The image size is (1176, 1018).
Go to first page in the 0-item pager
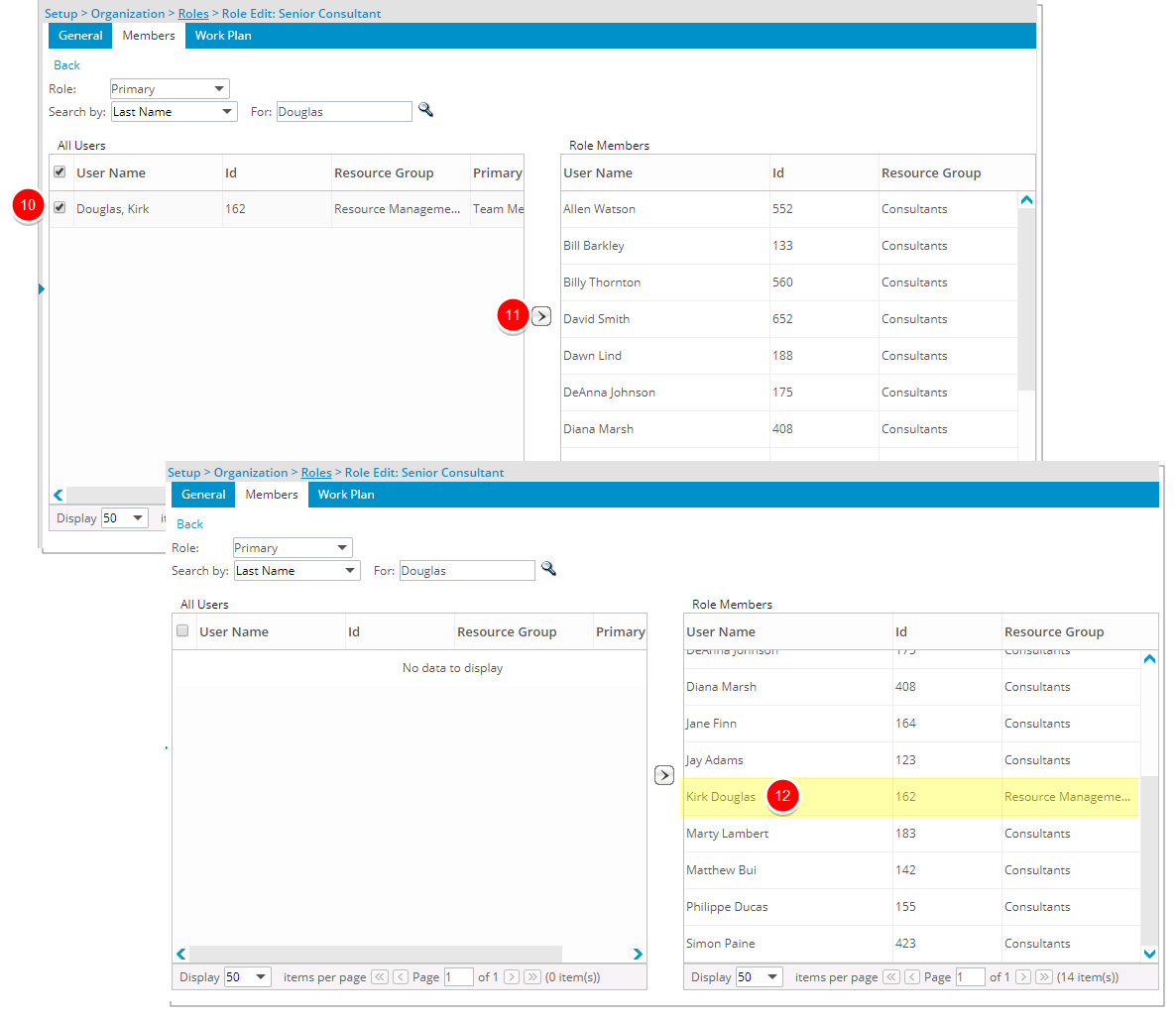380,977
